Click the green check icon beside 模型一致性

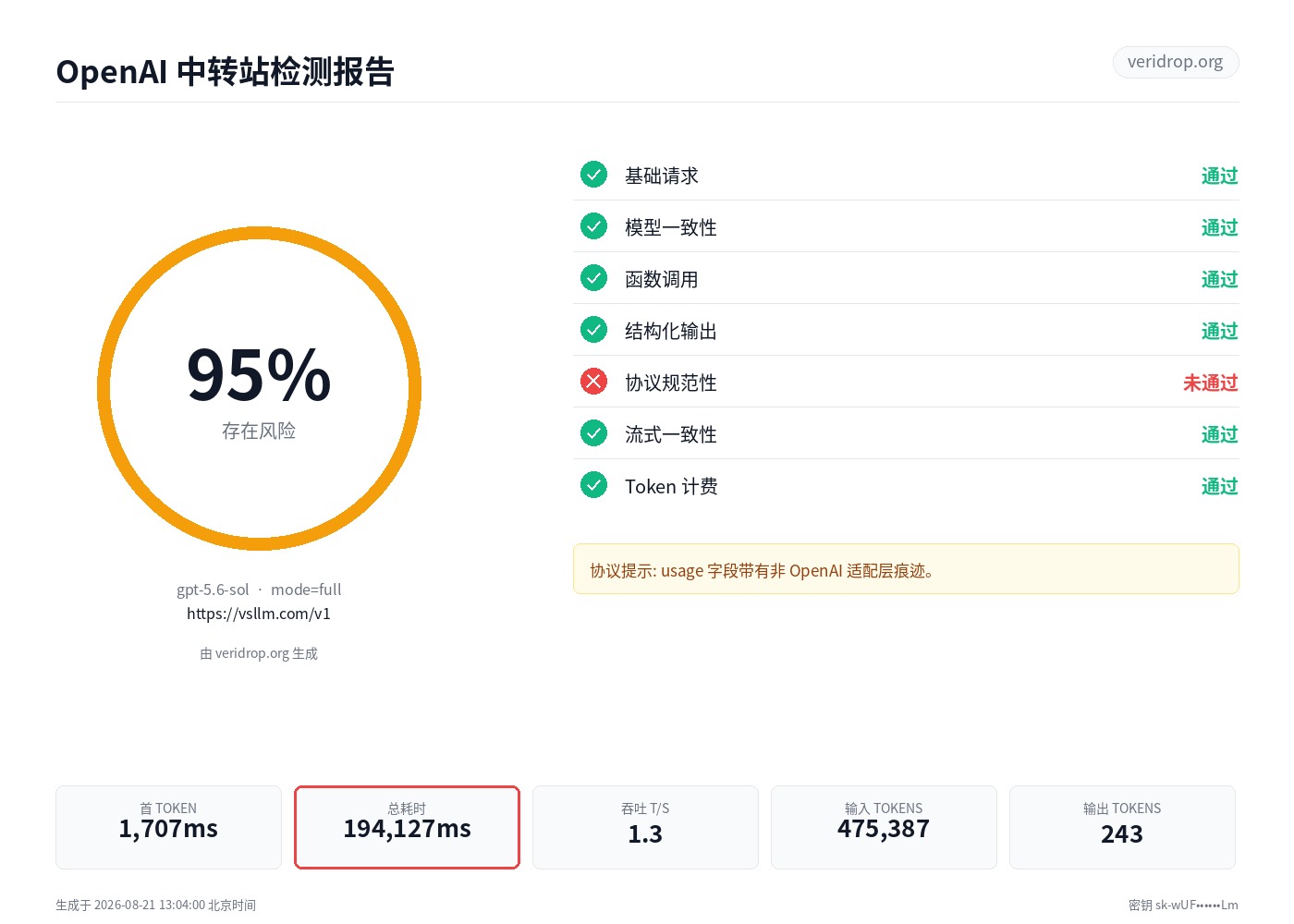pyautogui.click(x=593, y=226)
